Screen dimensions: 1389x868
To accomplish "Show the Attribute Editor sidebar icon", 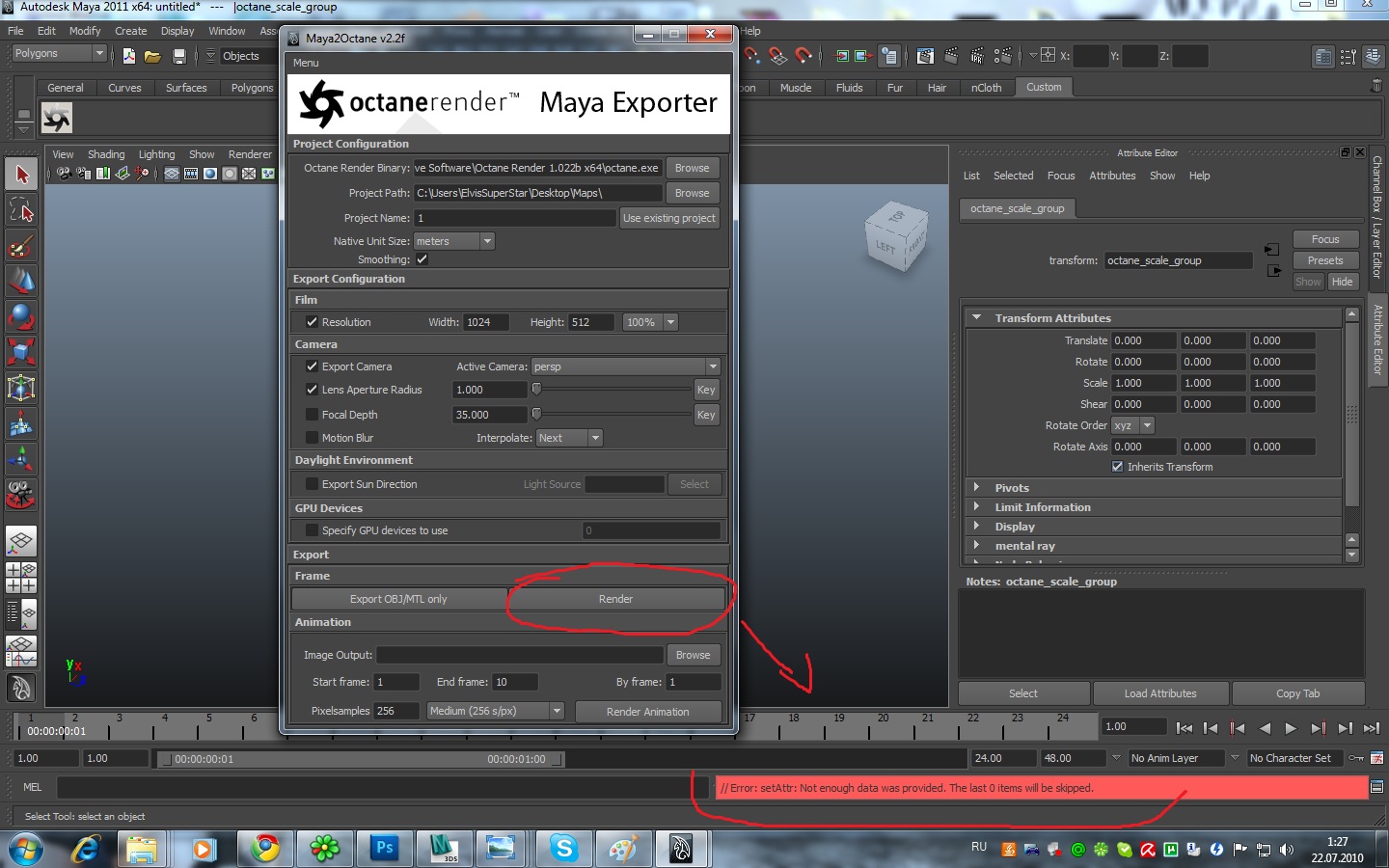I will [x=1323, y=56].
